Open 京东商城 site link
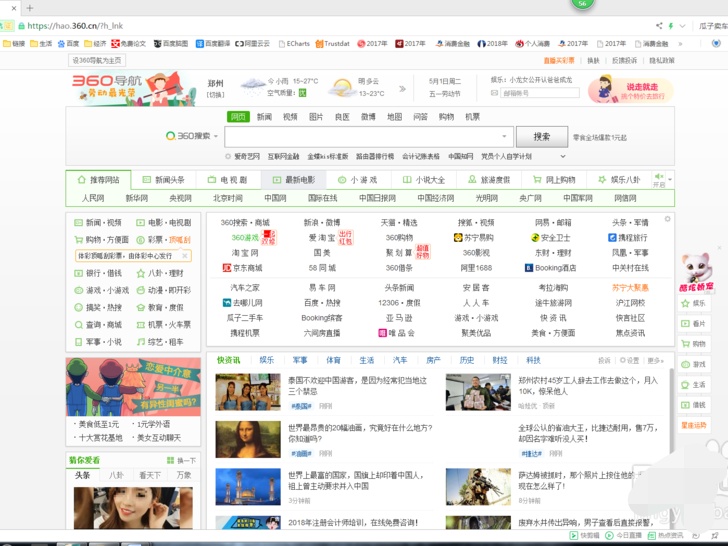The height and width of the screenshot is (546, 728). tap(242, 268)
